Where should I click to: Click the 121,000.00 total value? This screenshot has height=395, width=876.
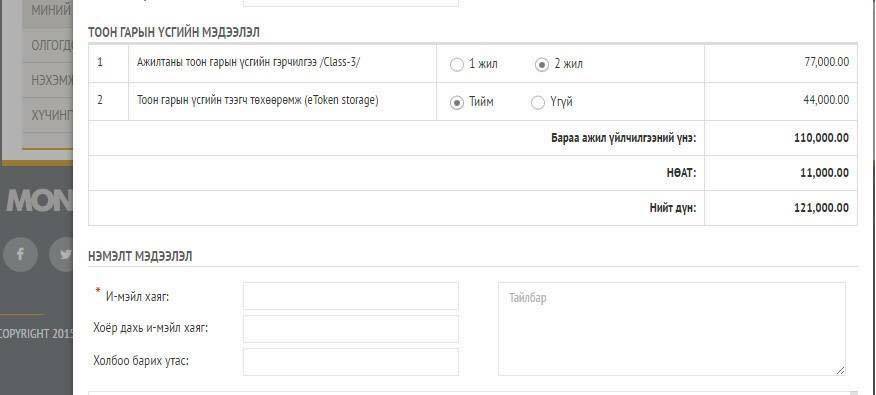point(821,208)
